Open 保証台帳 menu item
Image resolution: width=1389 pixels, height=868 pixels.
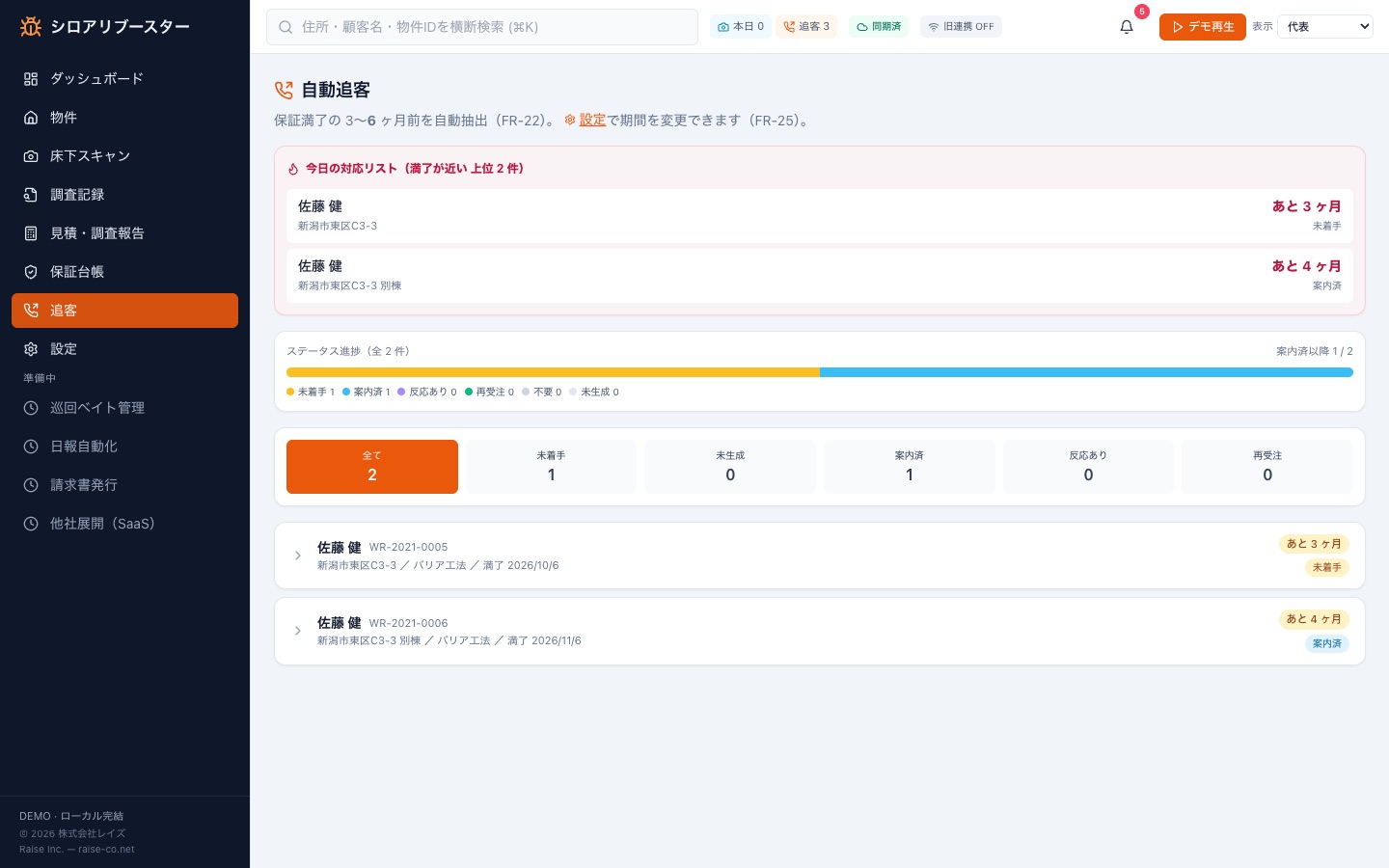tap(124, 272)
